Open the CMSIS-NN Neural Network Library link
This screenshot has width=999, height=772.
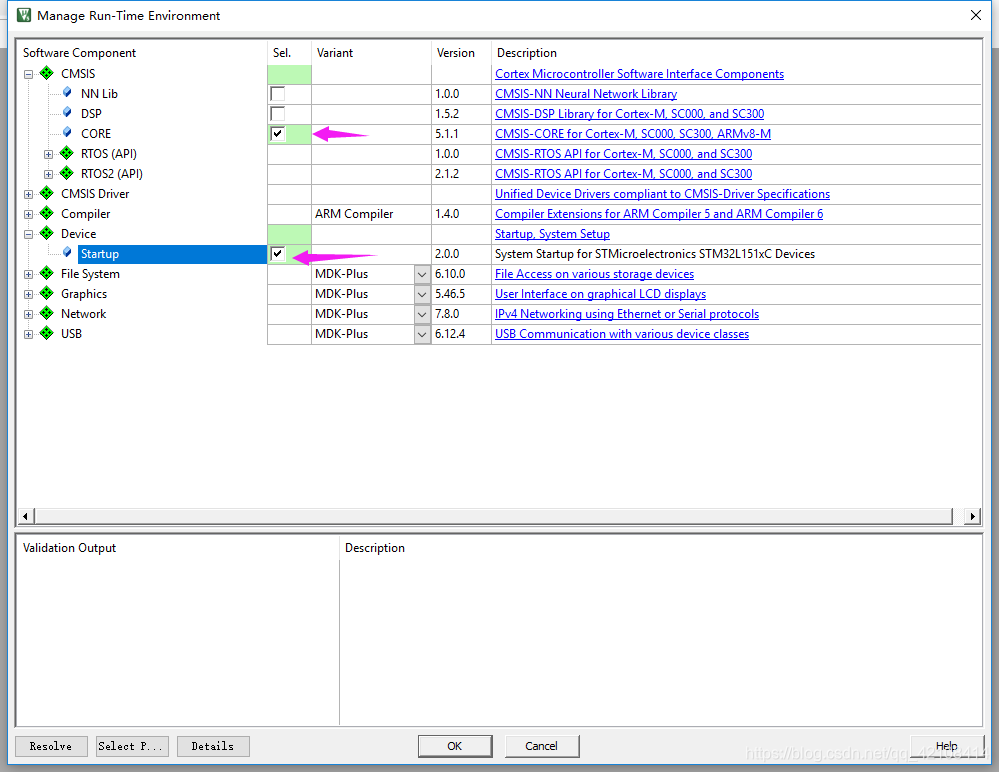586,94
